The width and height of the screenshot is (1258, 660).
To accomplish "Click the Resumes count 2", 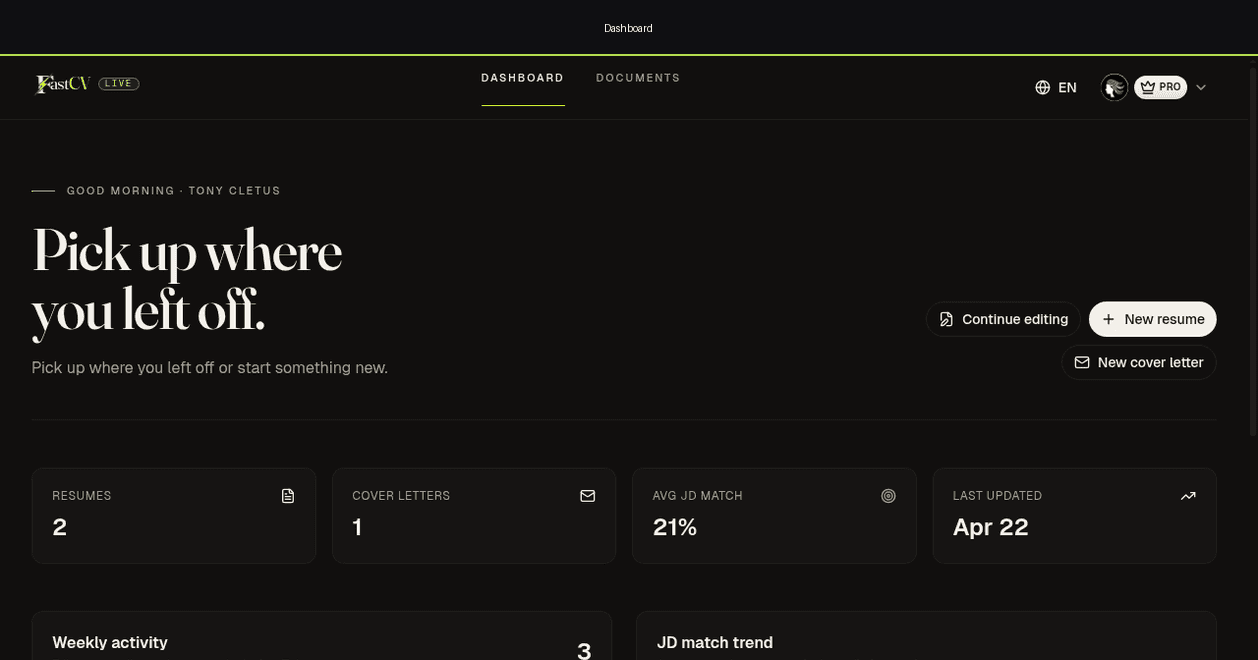I will (x=60, y=527).
